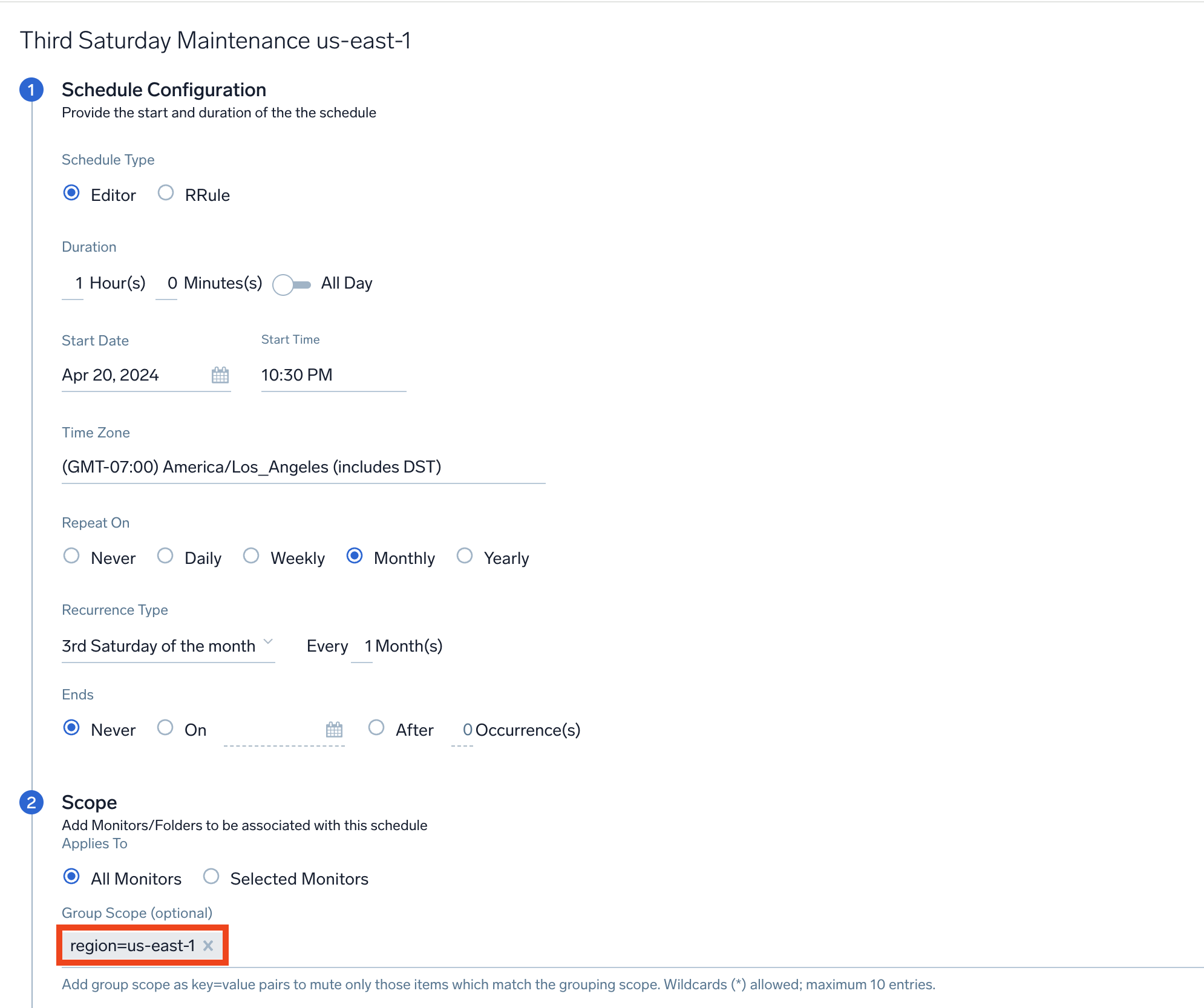Expand the Recurrence Type dropdown
The width and height of the screenshot is (1204, 1008).
click(x=168, y=646)
